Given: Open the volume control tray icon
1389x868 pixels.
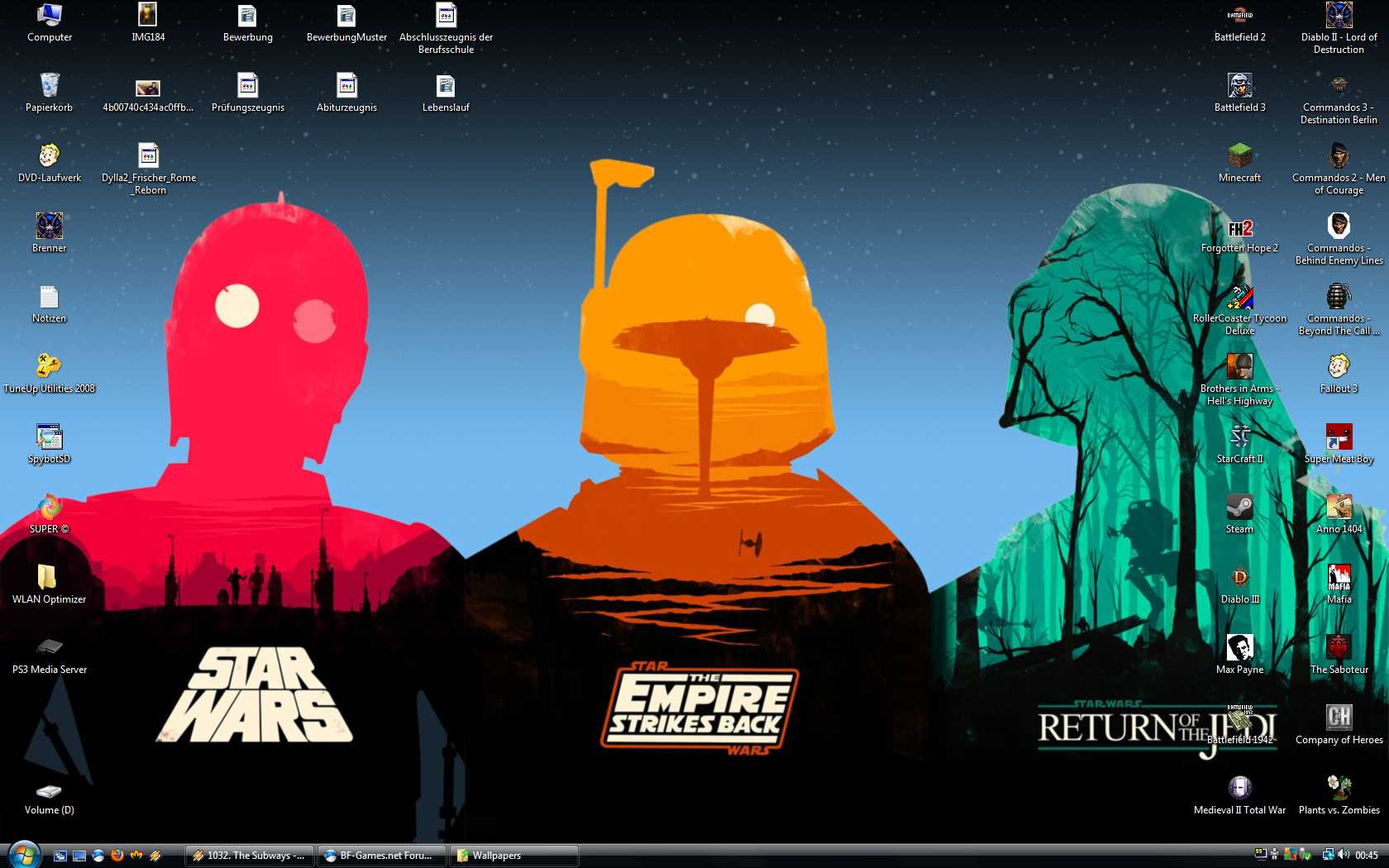Looking at the screenshot, I should pos(1344,855).
